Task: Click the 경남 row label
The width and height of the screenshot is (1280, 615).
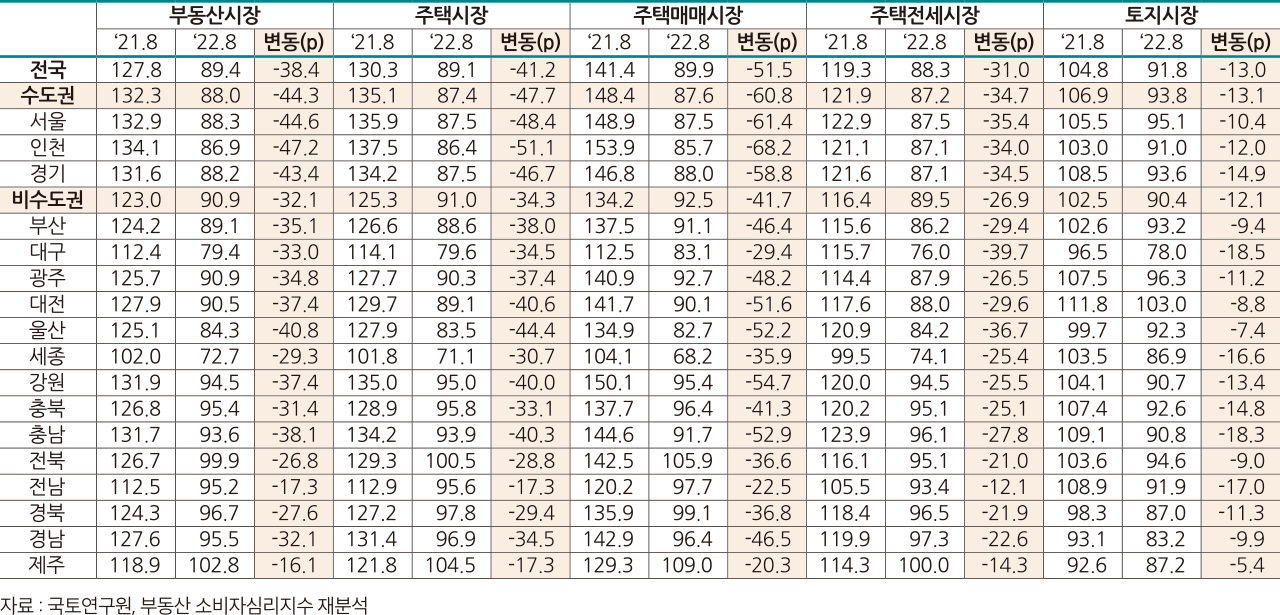Action: click(48, 538)
